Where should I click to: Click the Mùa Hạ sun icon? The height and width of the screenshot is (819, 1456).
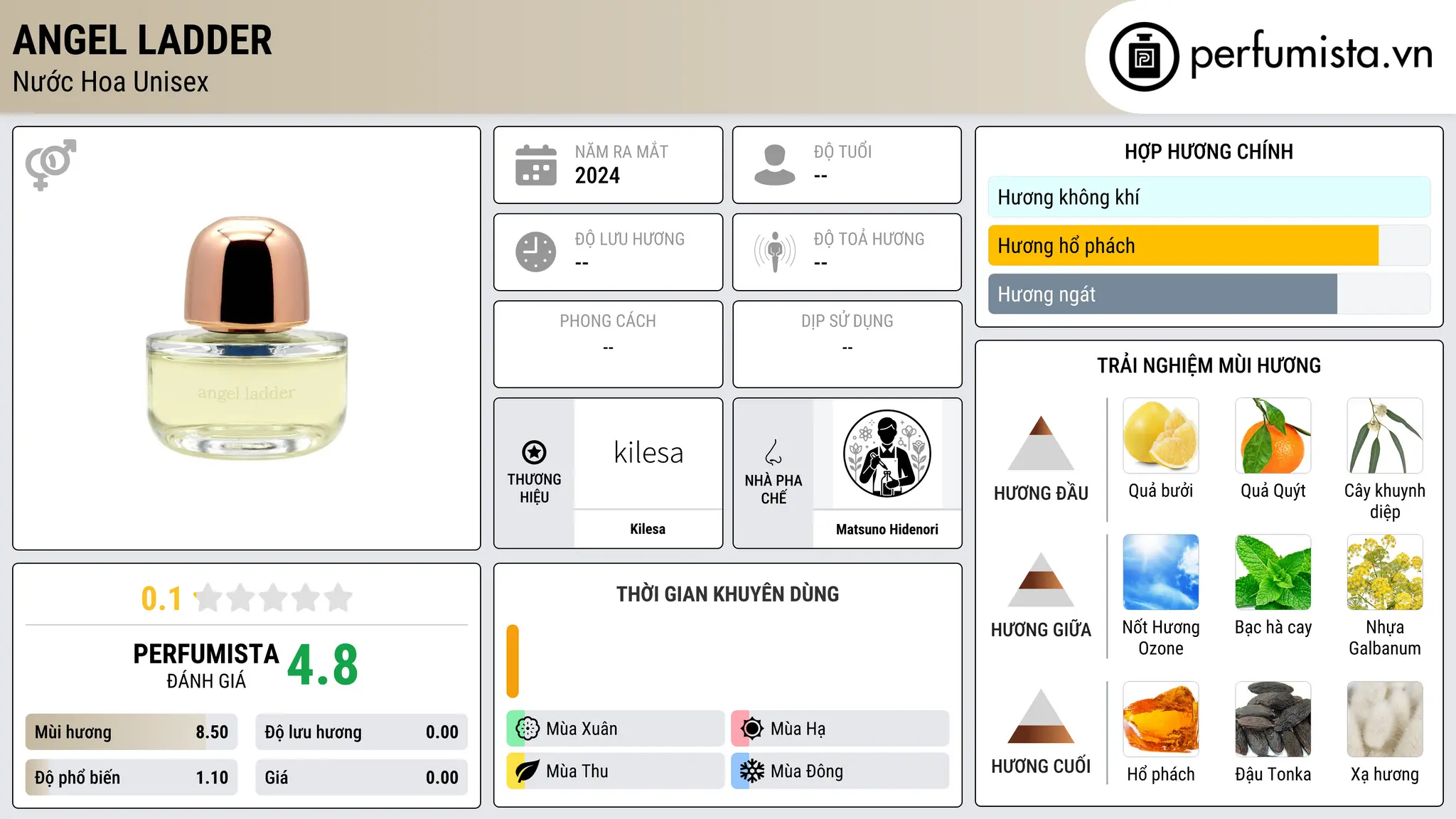click(751, 729)
